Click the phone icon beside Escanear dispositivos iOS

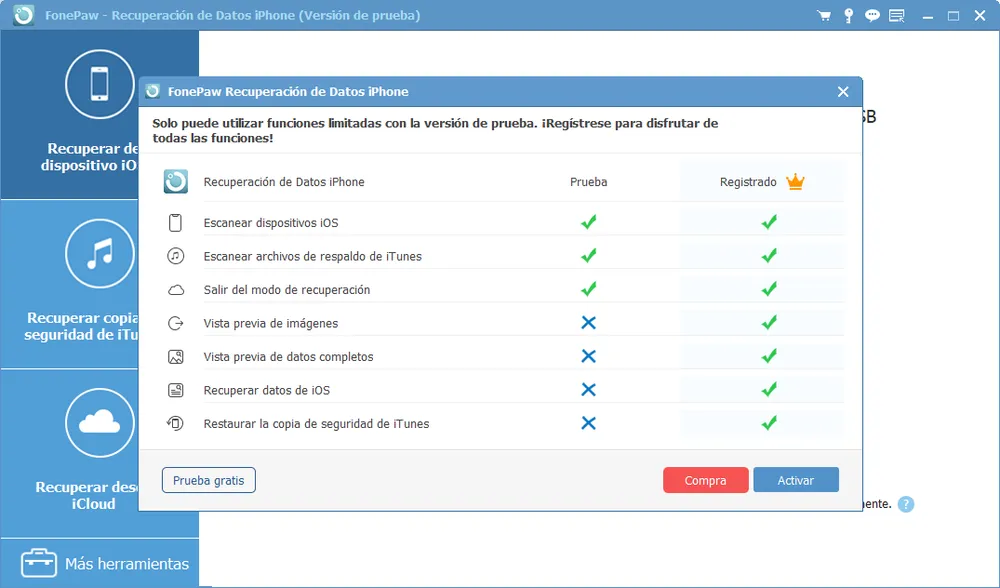pos(175,221)
